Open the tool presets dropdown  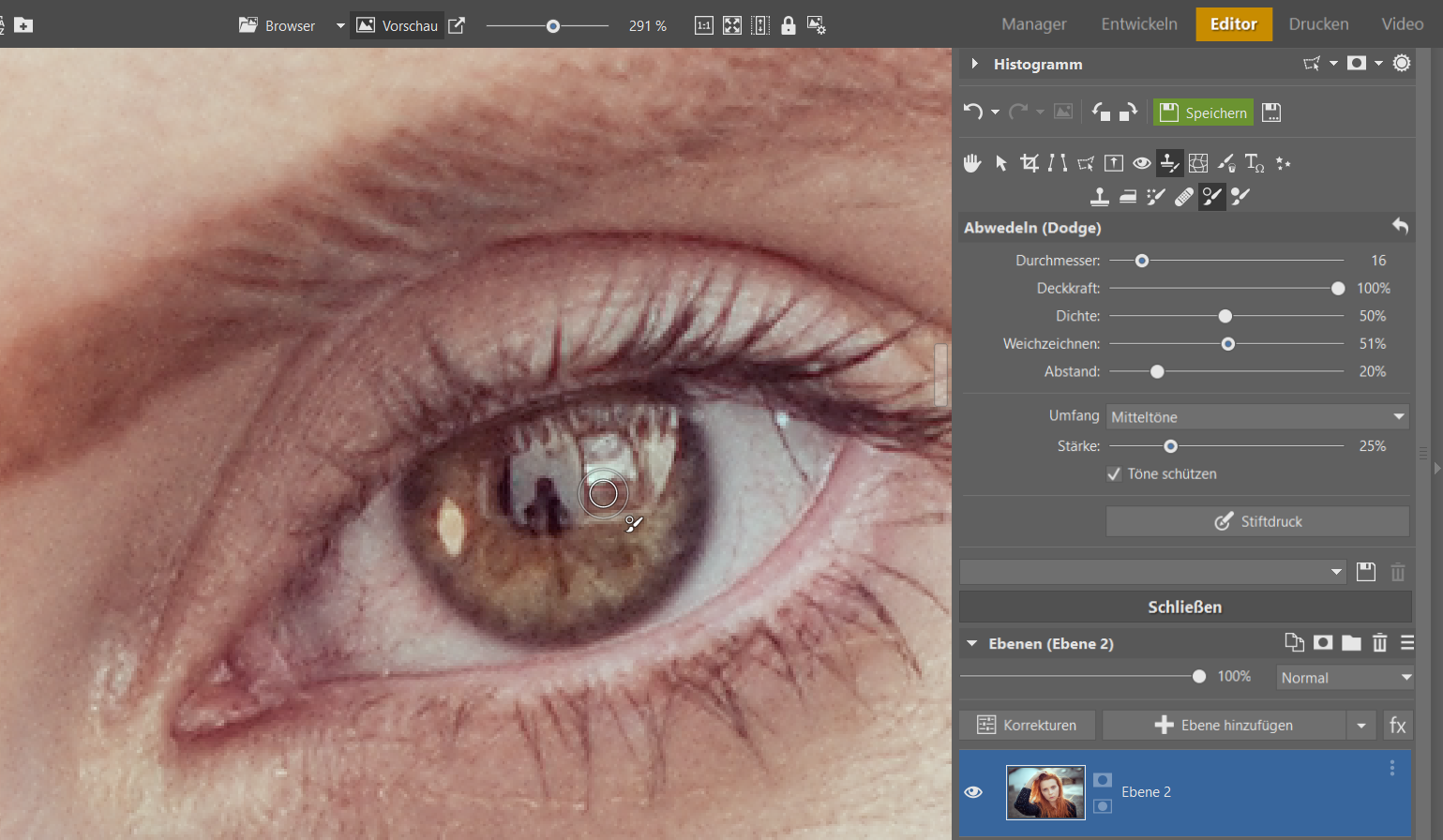point(1153,572)
